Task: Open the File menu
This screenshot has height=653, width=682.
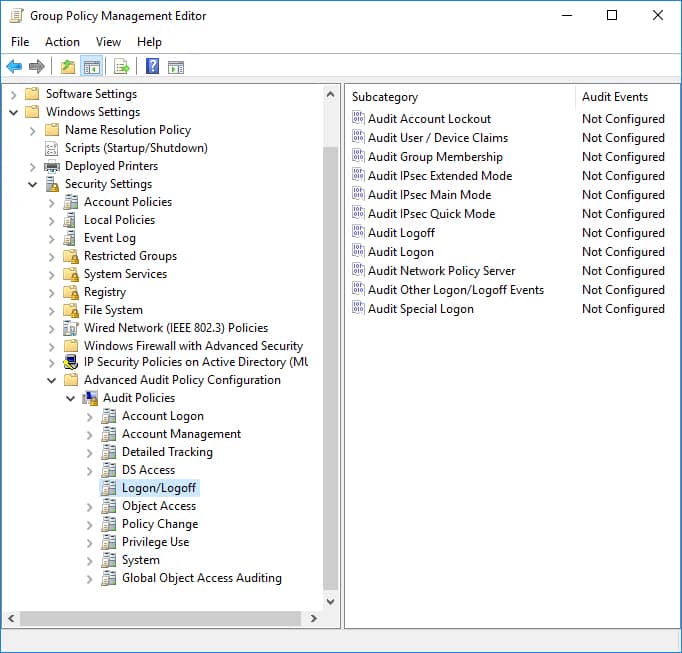Action: [20, 42]
